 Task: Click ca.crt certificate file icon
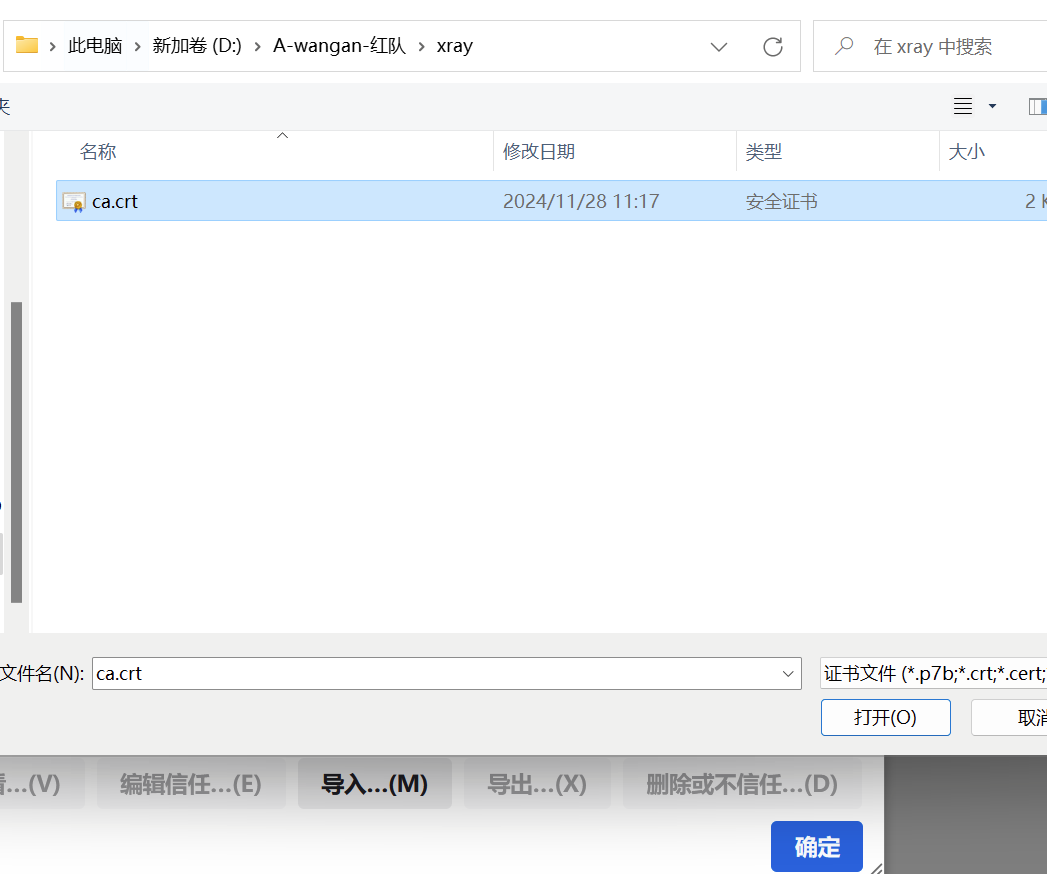pyautogui.click(x=73, y=202)
